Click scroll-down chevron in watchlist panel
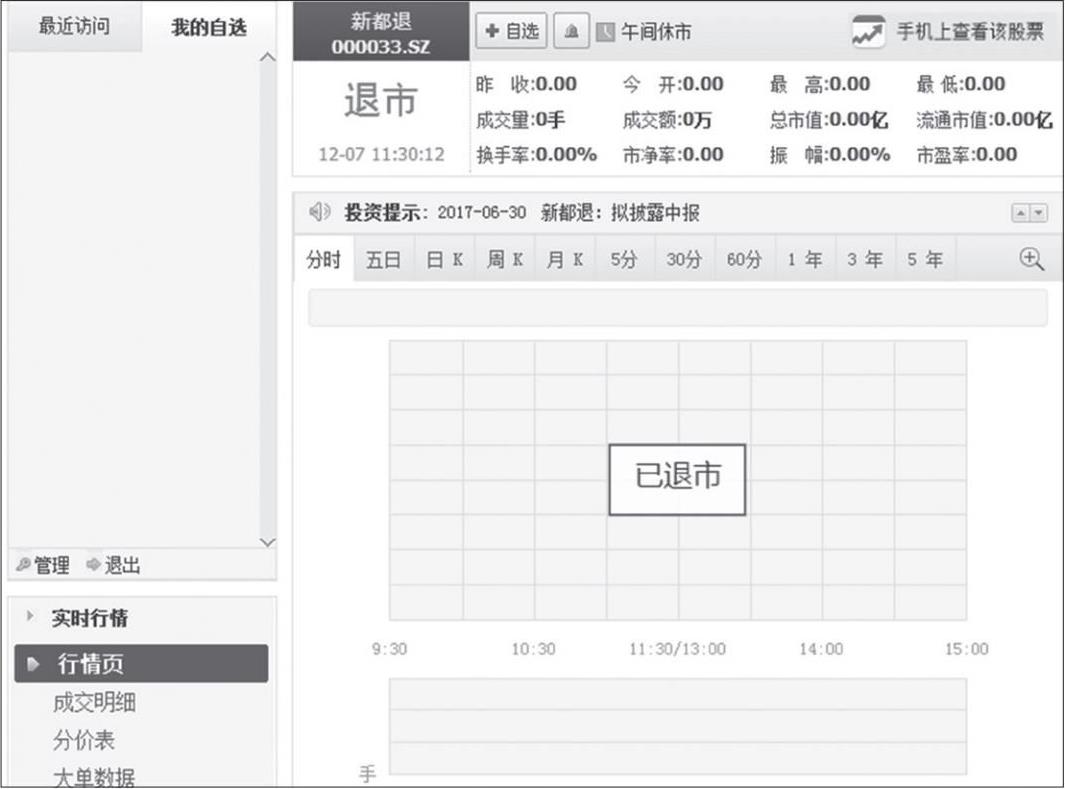Viewport: 1065px width, 789px height. tap(267, 540)
